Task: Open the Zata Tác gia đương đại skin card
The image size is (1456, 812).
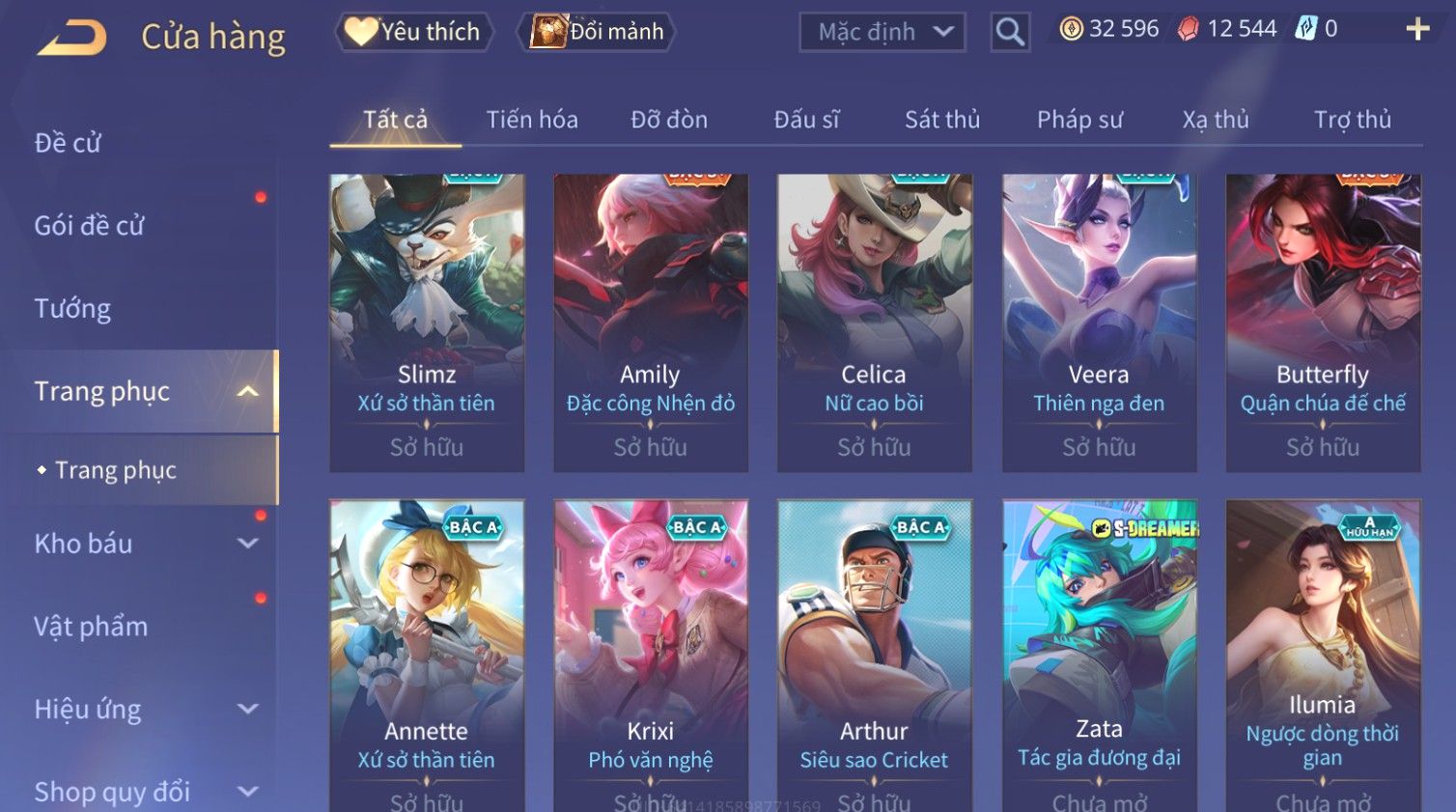Action: [x=1099, y=656]
